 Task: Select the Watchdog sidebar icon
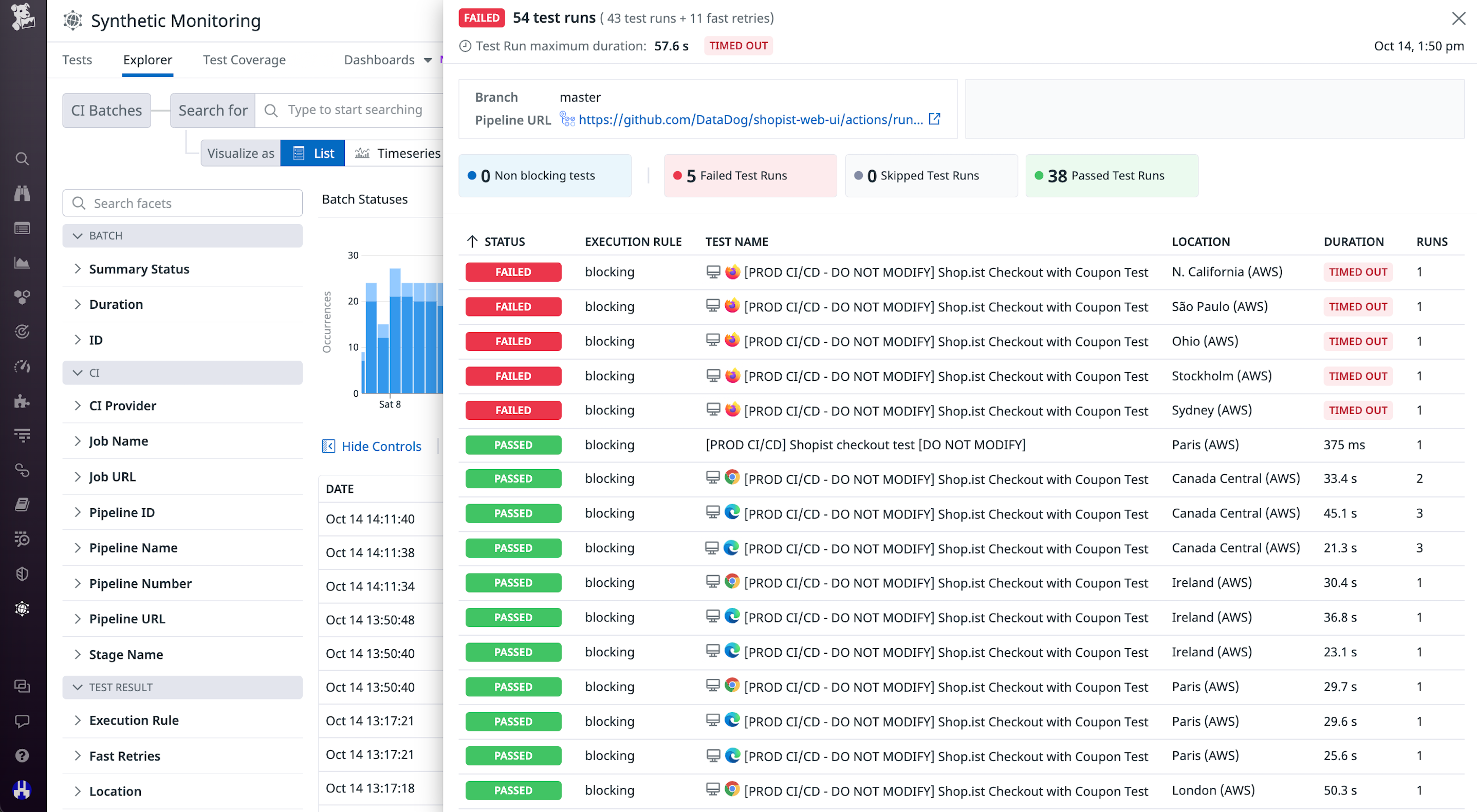tap(23, 193)
